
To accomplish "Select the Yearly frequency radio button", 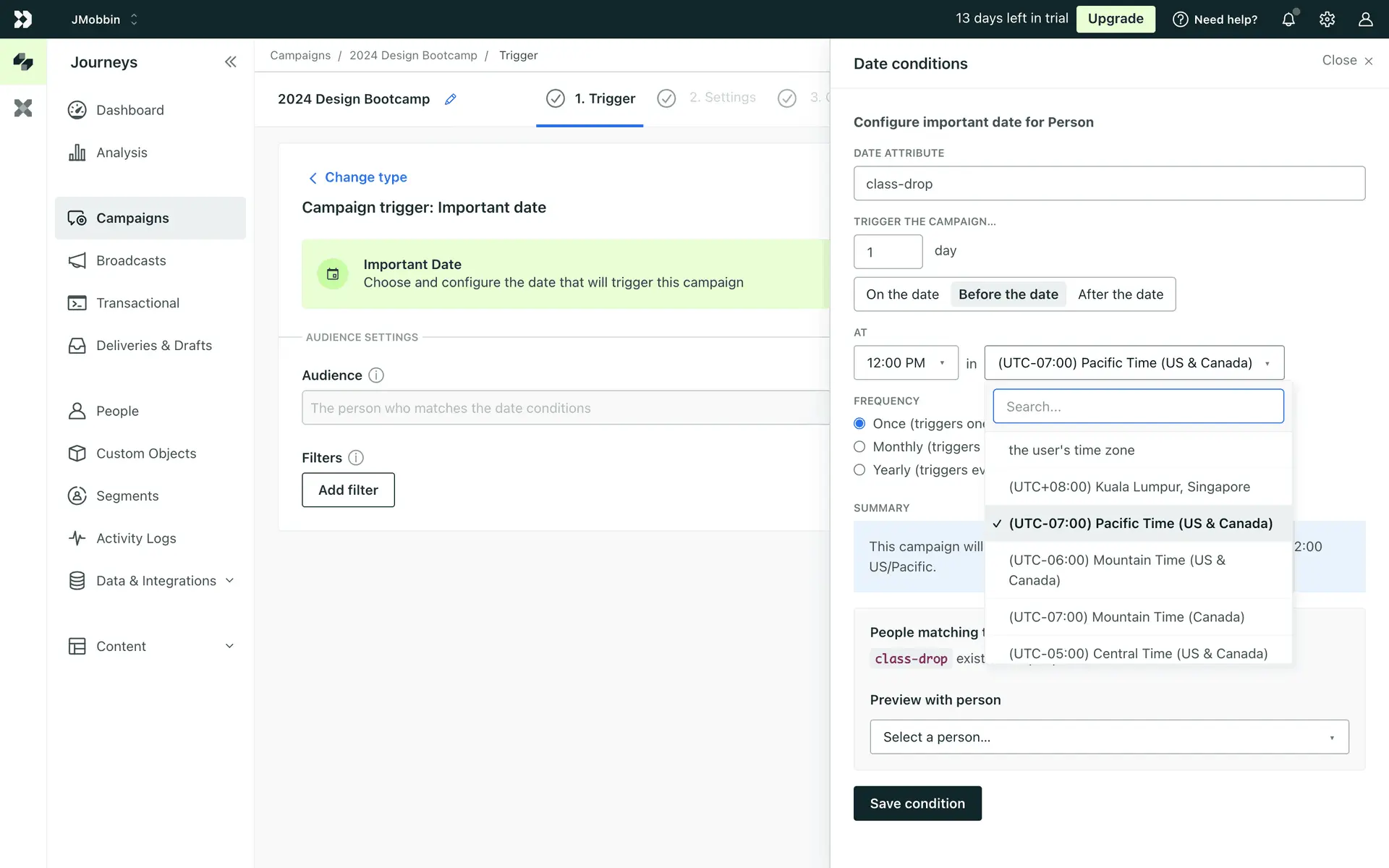I will click(x=859, y=470).
